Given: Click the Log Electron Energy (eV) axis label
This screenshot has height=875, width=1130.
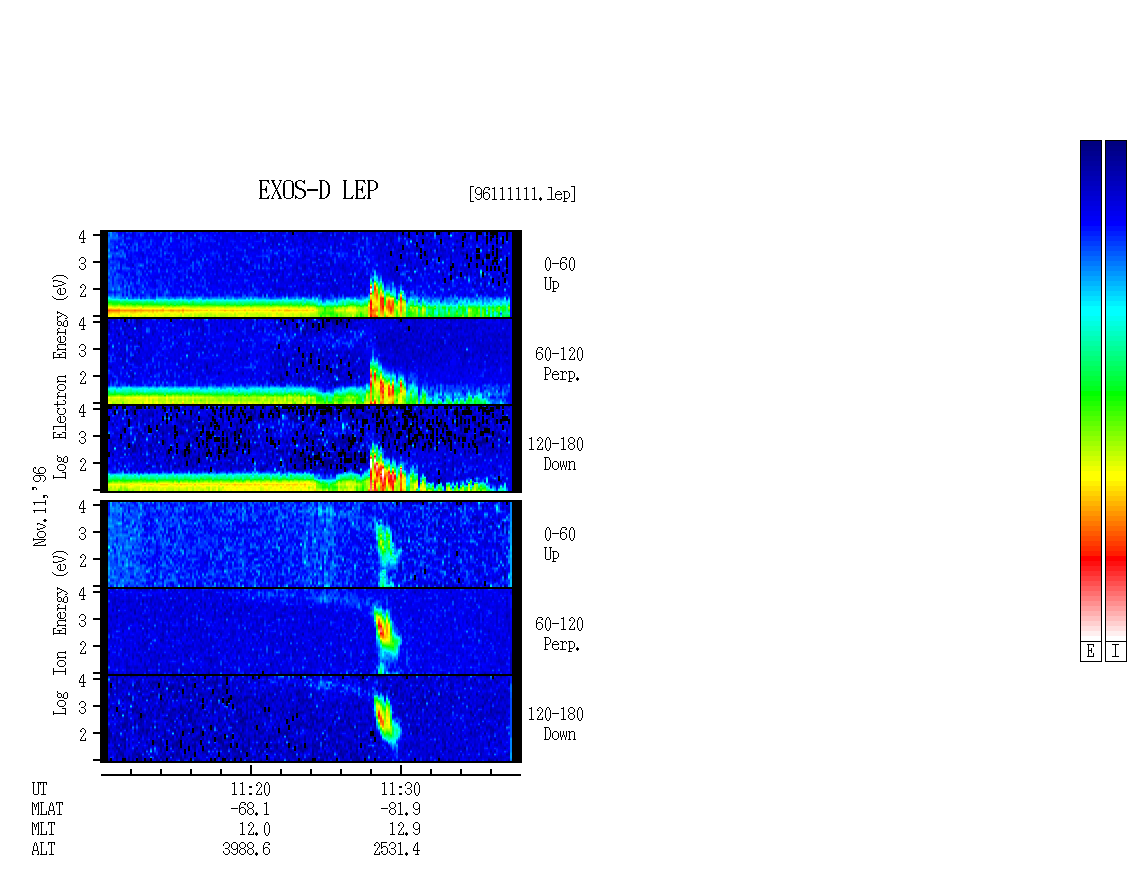Looking at the screenshot, I should pos(61,376).
